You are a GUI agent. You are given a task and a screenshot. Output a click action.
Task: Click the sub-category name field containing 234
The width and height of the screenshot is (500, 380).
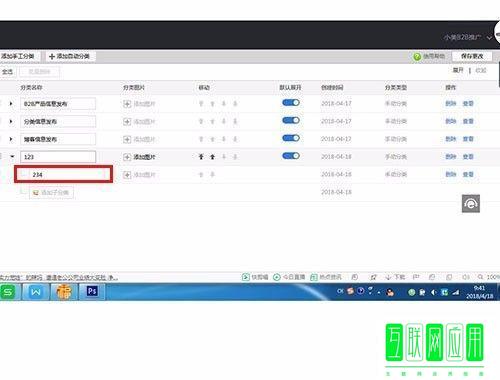point(63,174)
